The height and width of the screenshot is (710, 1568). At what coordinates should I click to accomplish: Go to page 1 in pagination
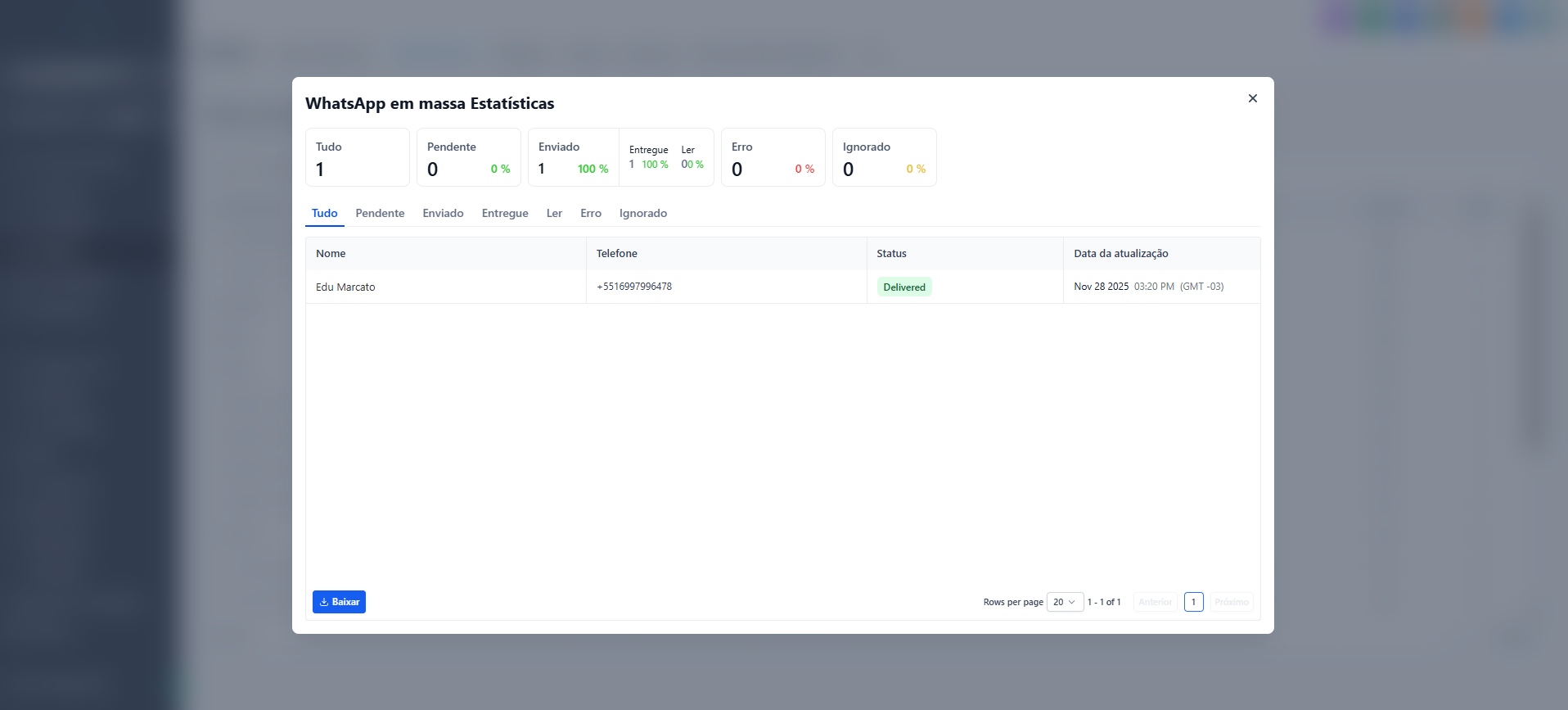click(x=1193, y=602)
